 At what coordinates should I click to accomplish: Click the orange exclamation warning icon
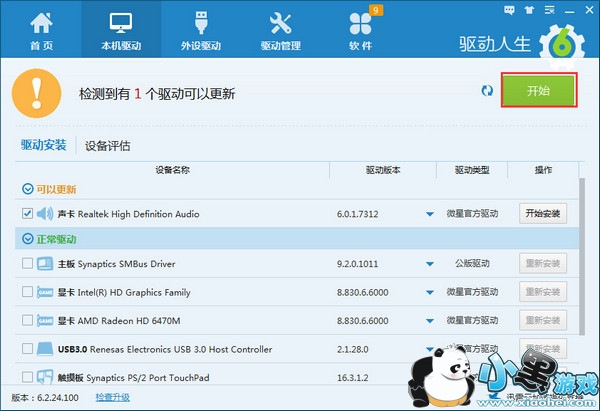coord(37,93)
